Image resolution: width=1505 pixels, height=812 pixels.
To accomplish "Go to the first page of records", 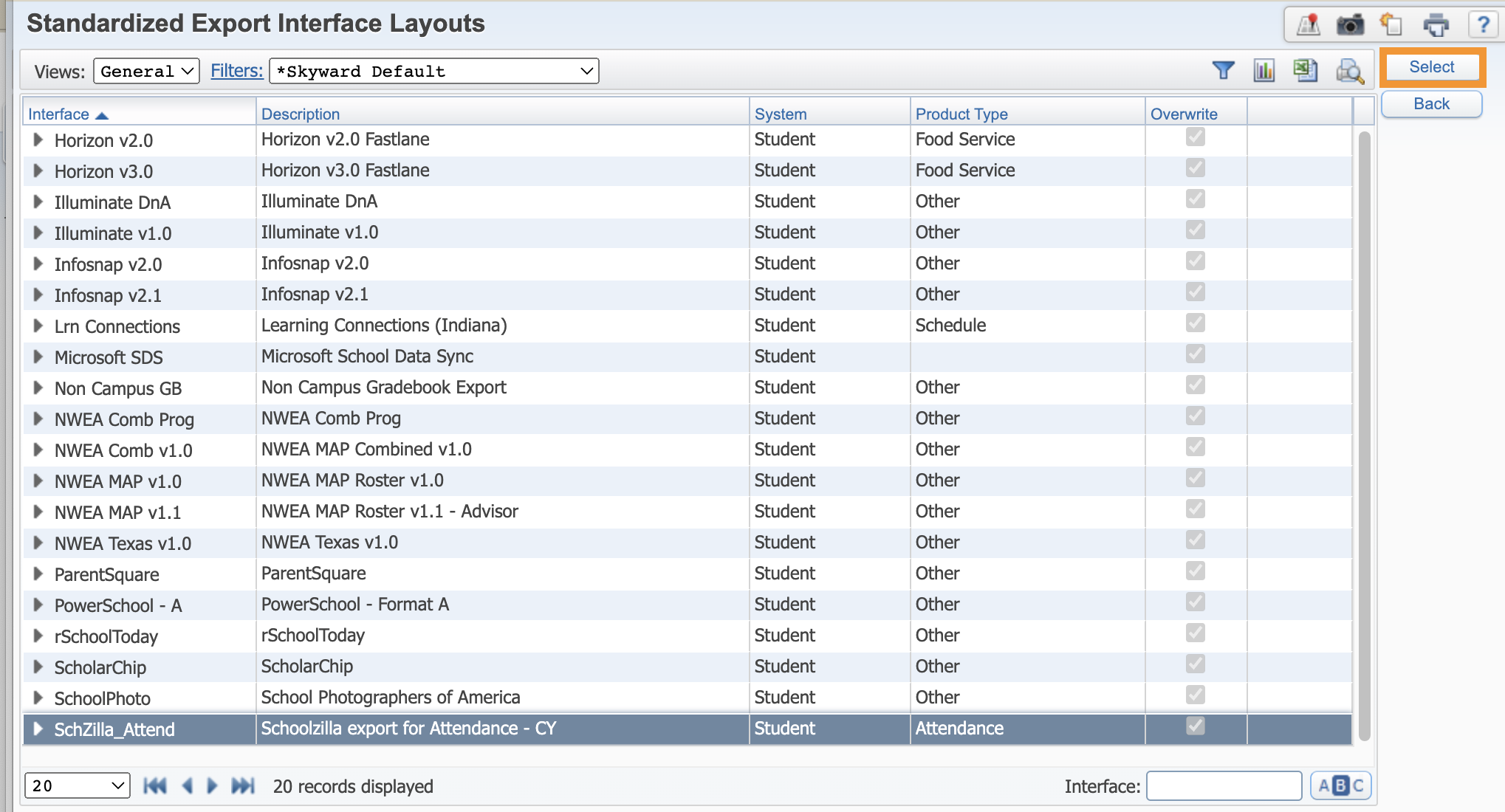I will (155, 786).
